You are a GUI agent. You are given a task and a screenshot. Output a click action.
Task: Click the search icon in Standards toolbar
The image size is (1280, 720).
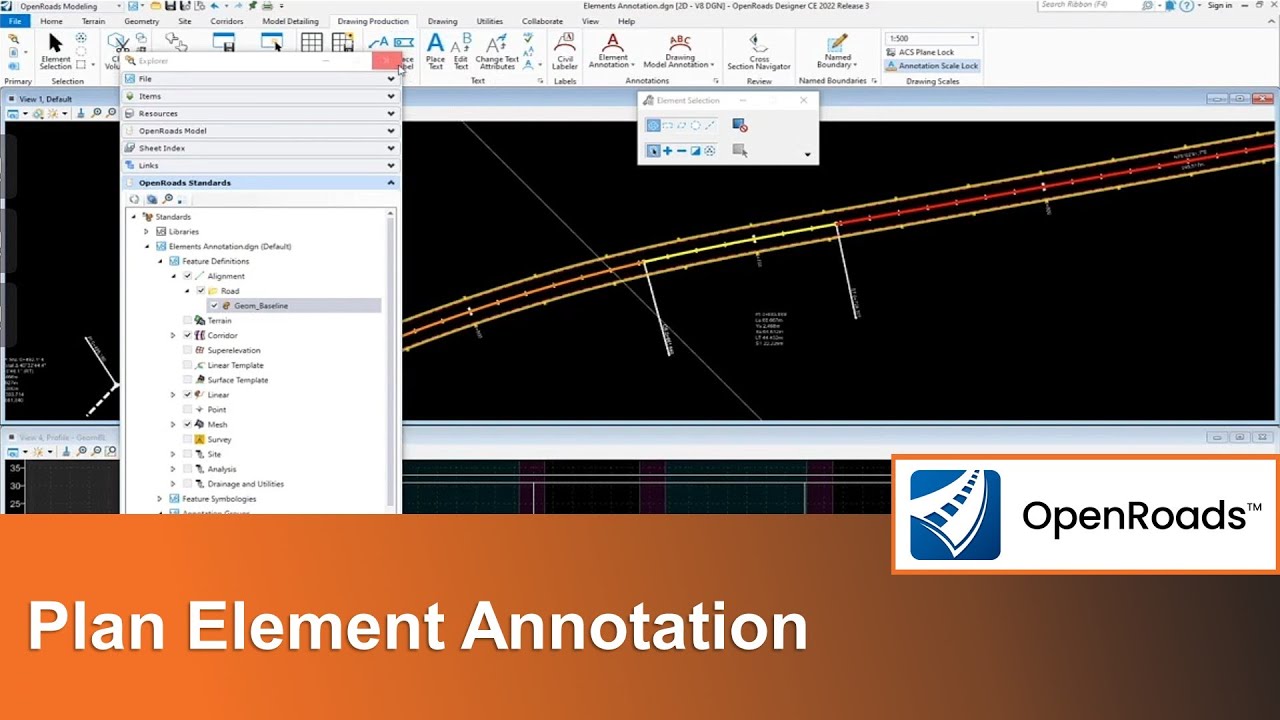167,199
